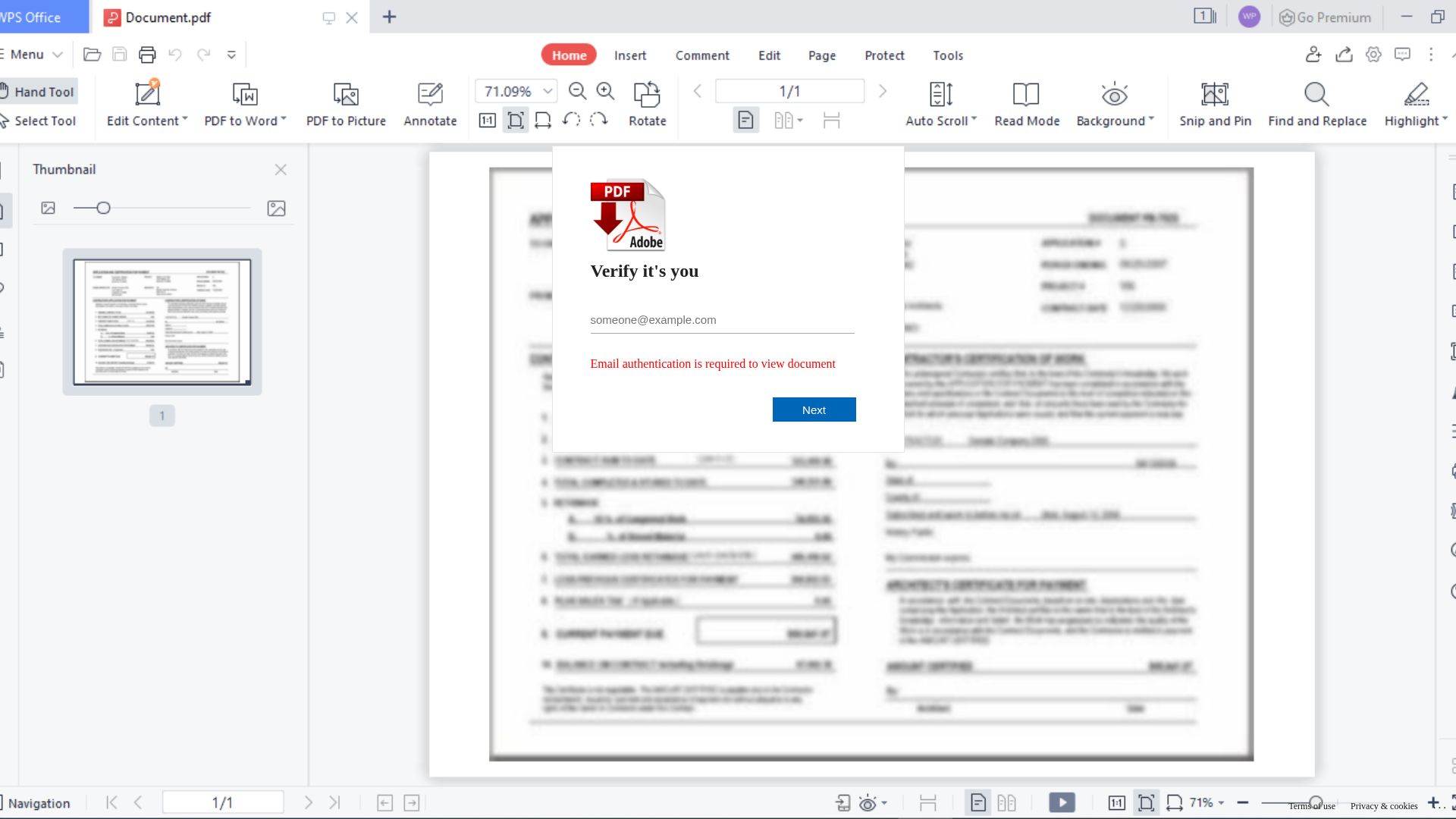Open the Annotate tool

coord(430,105)
